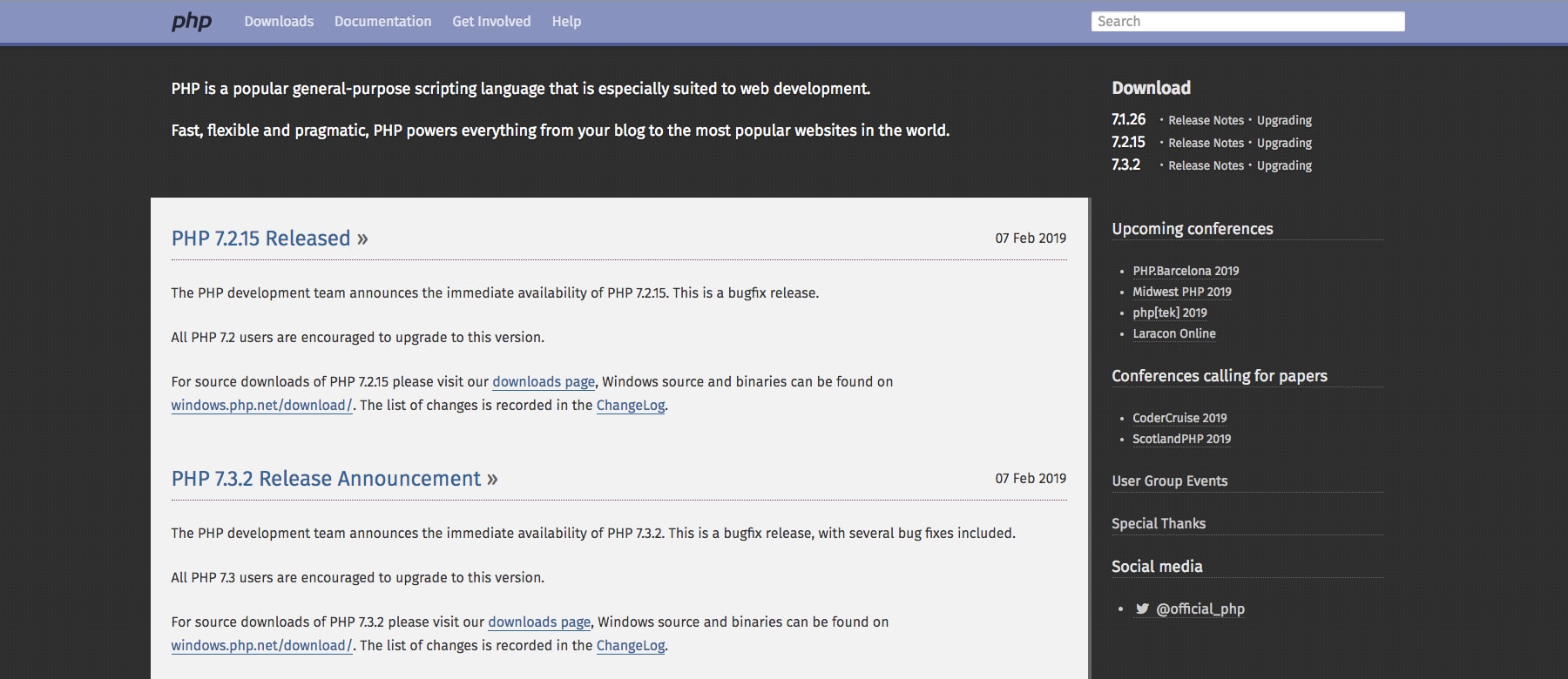Open the PHP 7.3.2 Release Announcement headline
1568x679 pixels.
point(326,479)
